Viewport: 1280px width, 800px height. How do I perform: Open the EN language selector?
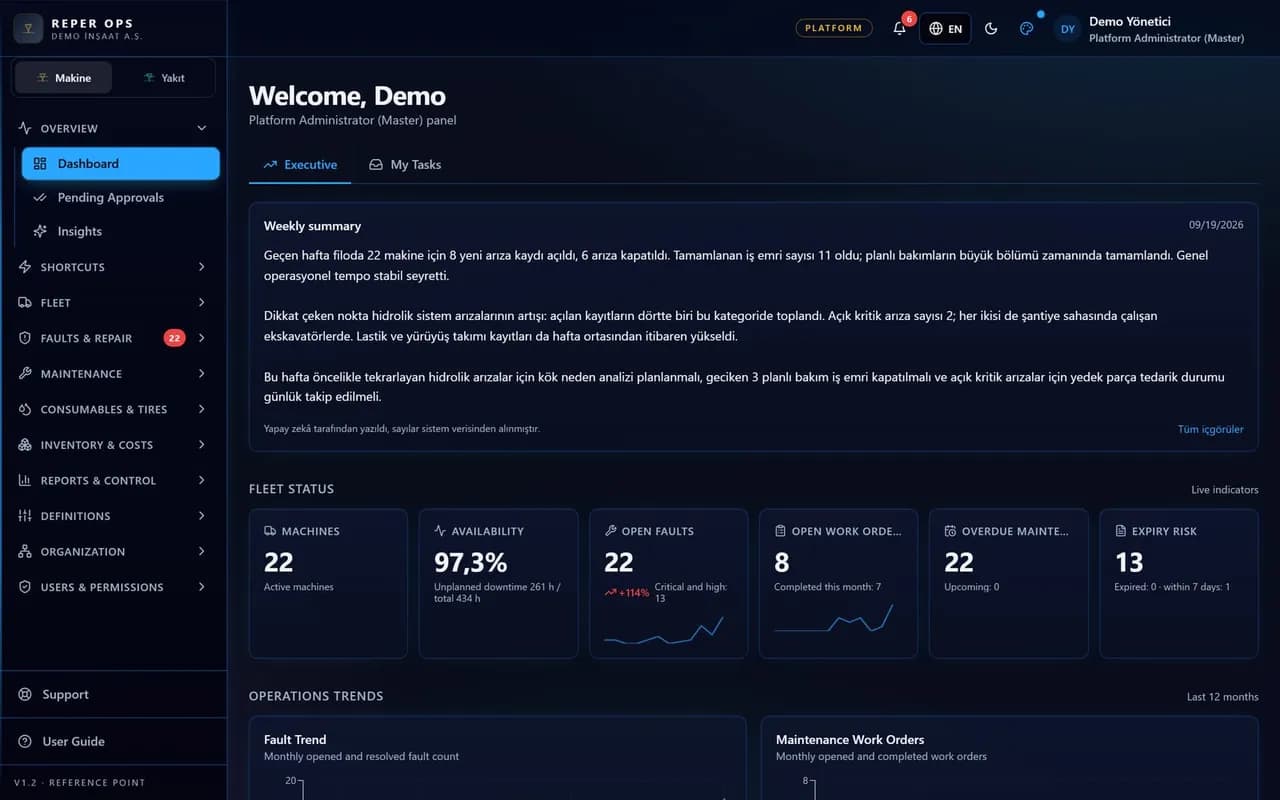(945, 28)
